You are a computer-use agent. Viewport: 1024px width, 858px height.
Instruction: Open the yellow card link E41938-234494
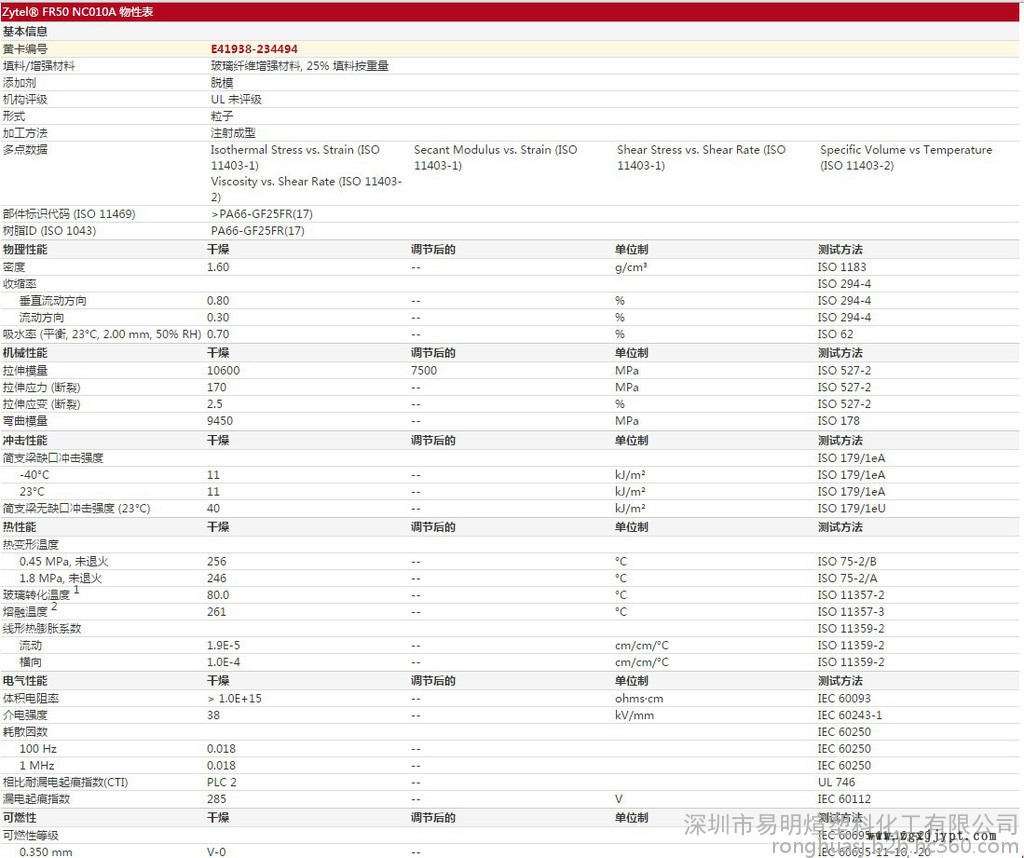[x=253, y=48]
